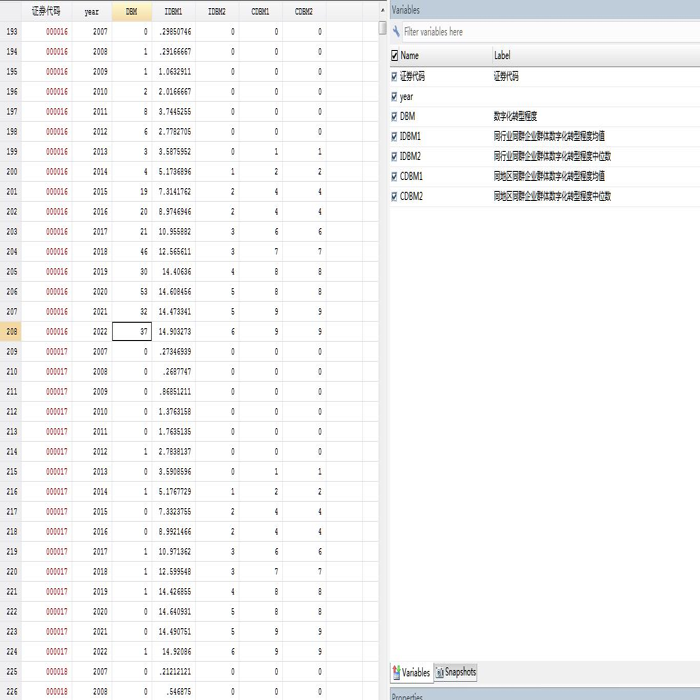Click label 同地区同群企业群体数字化转型程度中位数
700x700 pixels.
(x=552, y=196)
